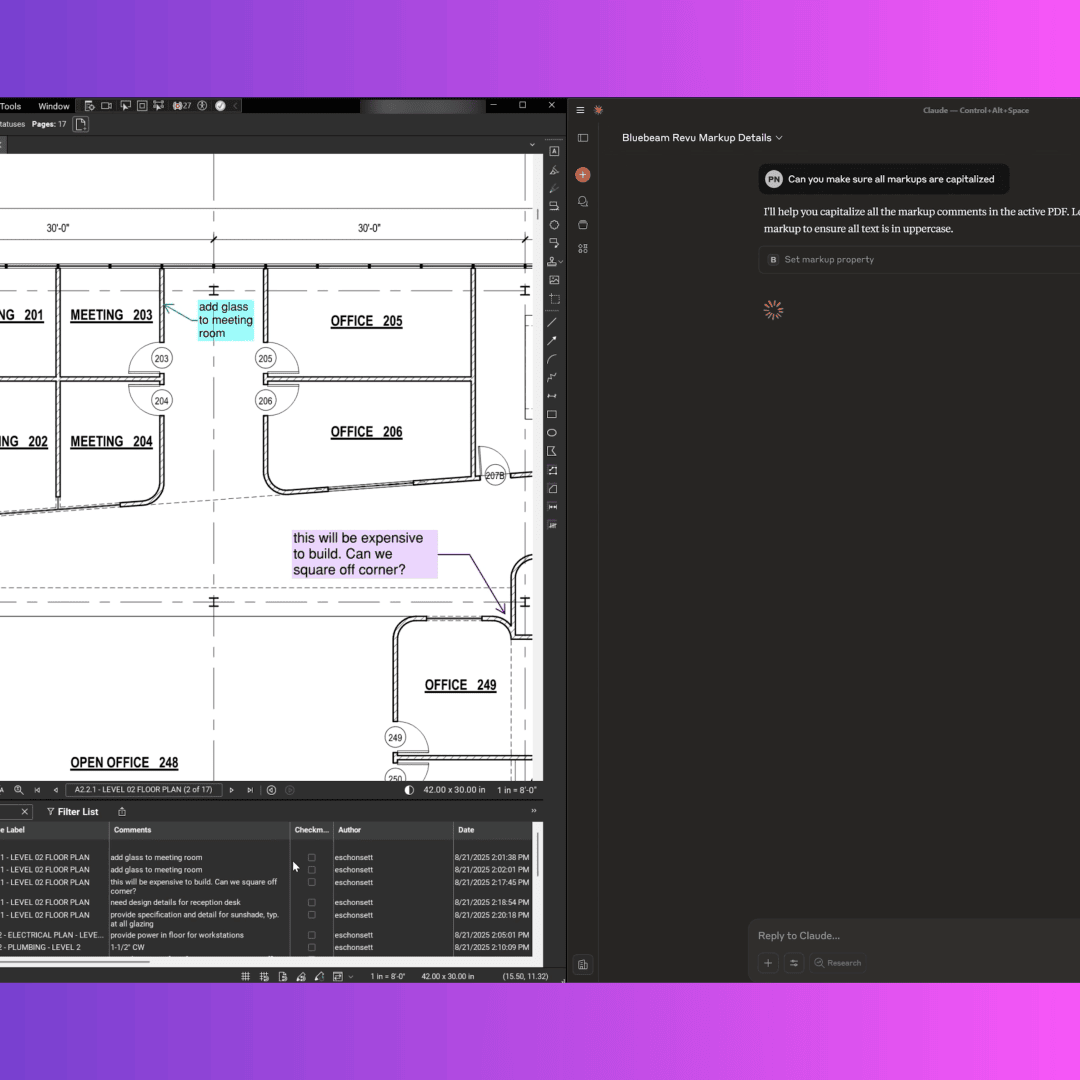Click the Text Box tool icon
The width and height of the screenshot is (1080, 1080).
(x=554, y=151)
